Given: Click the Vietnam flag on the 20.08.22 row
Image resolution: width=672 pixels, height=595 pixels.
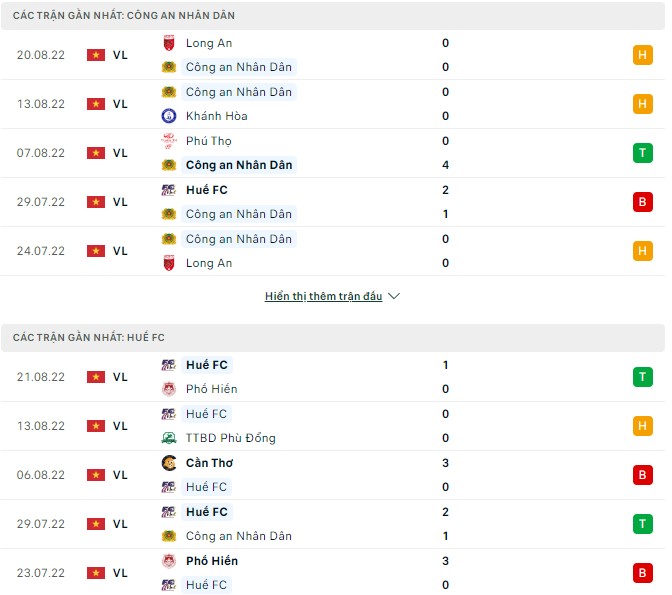Looking at the screenshot, I should [96, 55].
